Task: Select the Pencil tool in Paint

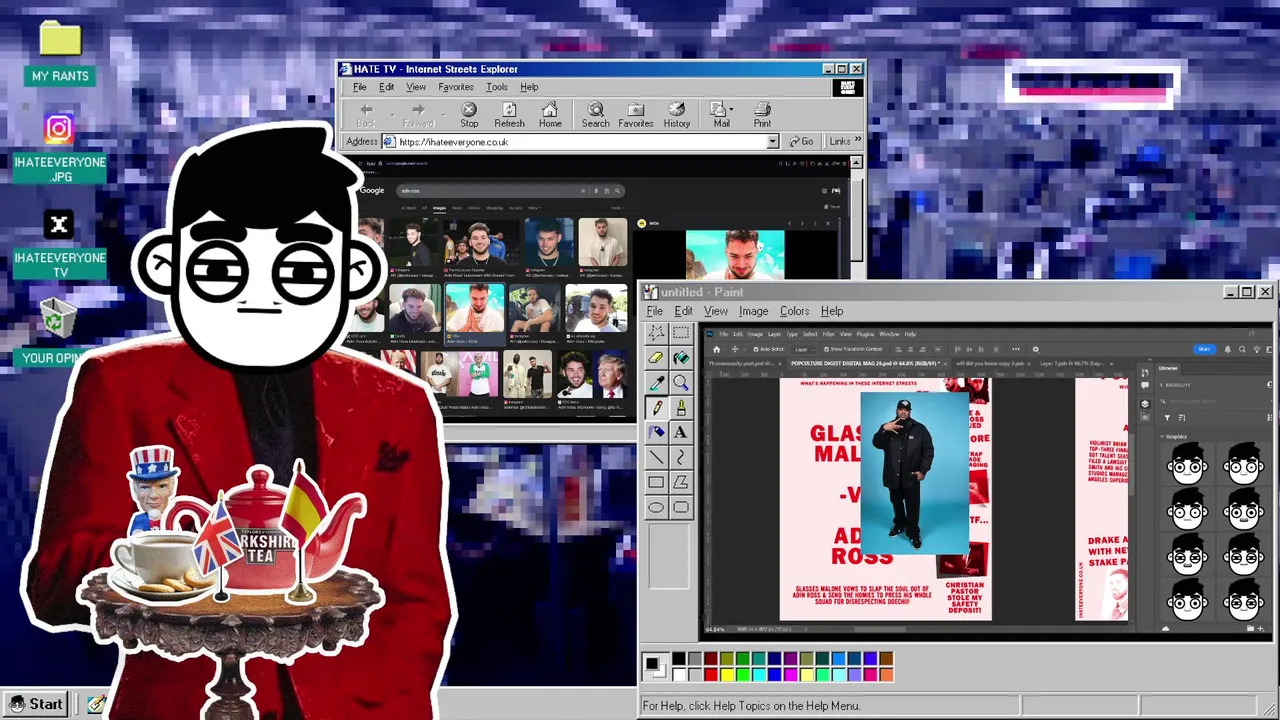Action: pyautogui.click(x=656, y=408)
